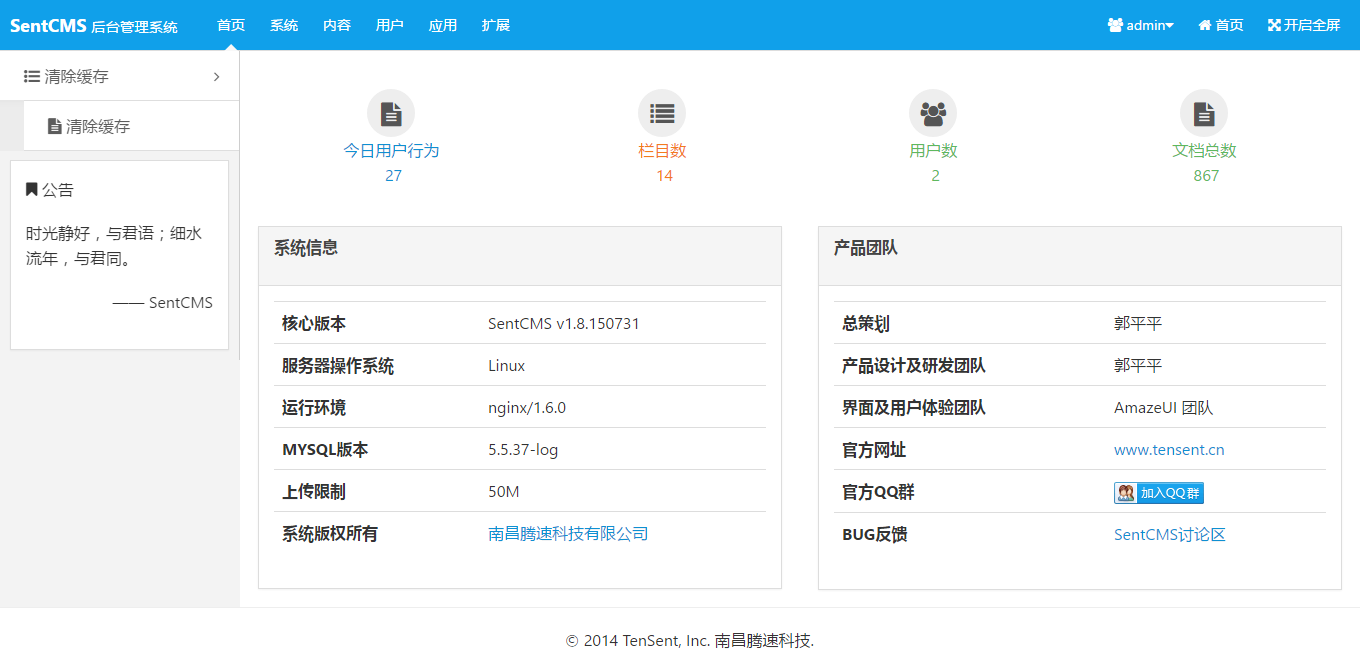The height and width of the screenshot is (671, 1360).
Task: Click the home icon link in top-right
Action: click(1220, 25)
